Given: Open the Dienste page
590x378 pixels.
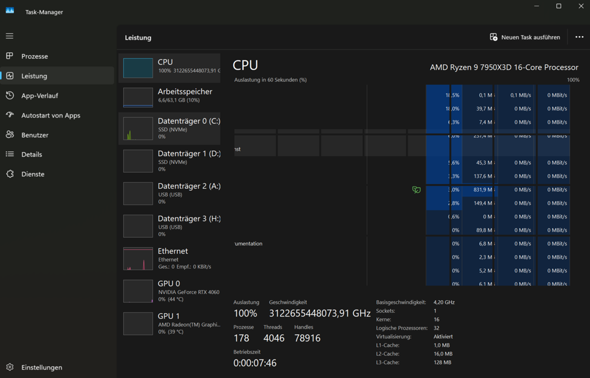Looking at the screenshot, I should point(57,174).
